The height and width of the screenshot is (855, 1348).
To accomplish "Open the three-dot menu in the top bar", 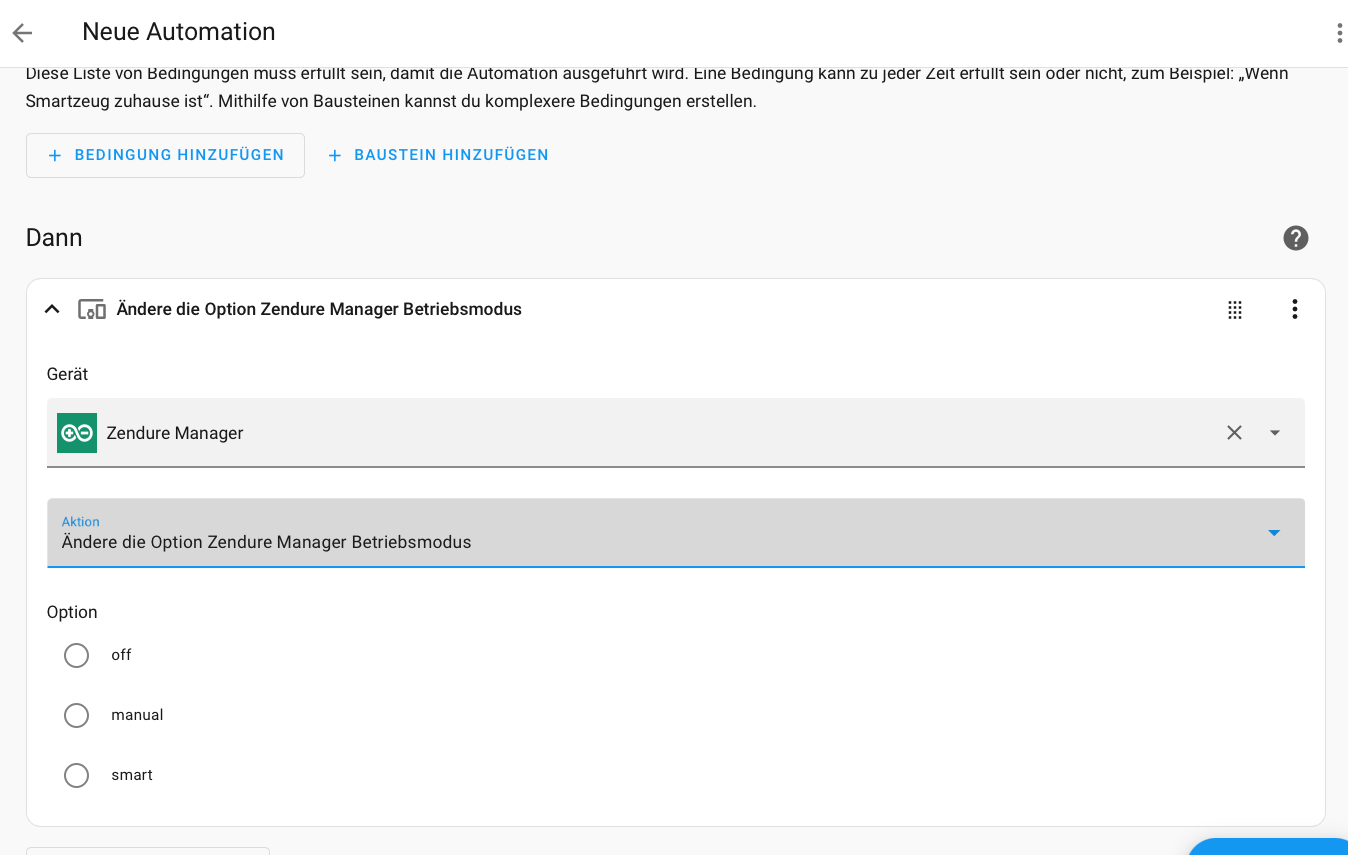I will click(x=1339, y=33).
